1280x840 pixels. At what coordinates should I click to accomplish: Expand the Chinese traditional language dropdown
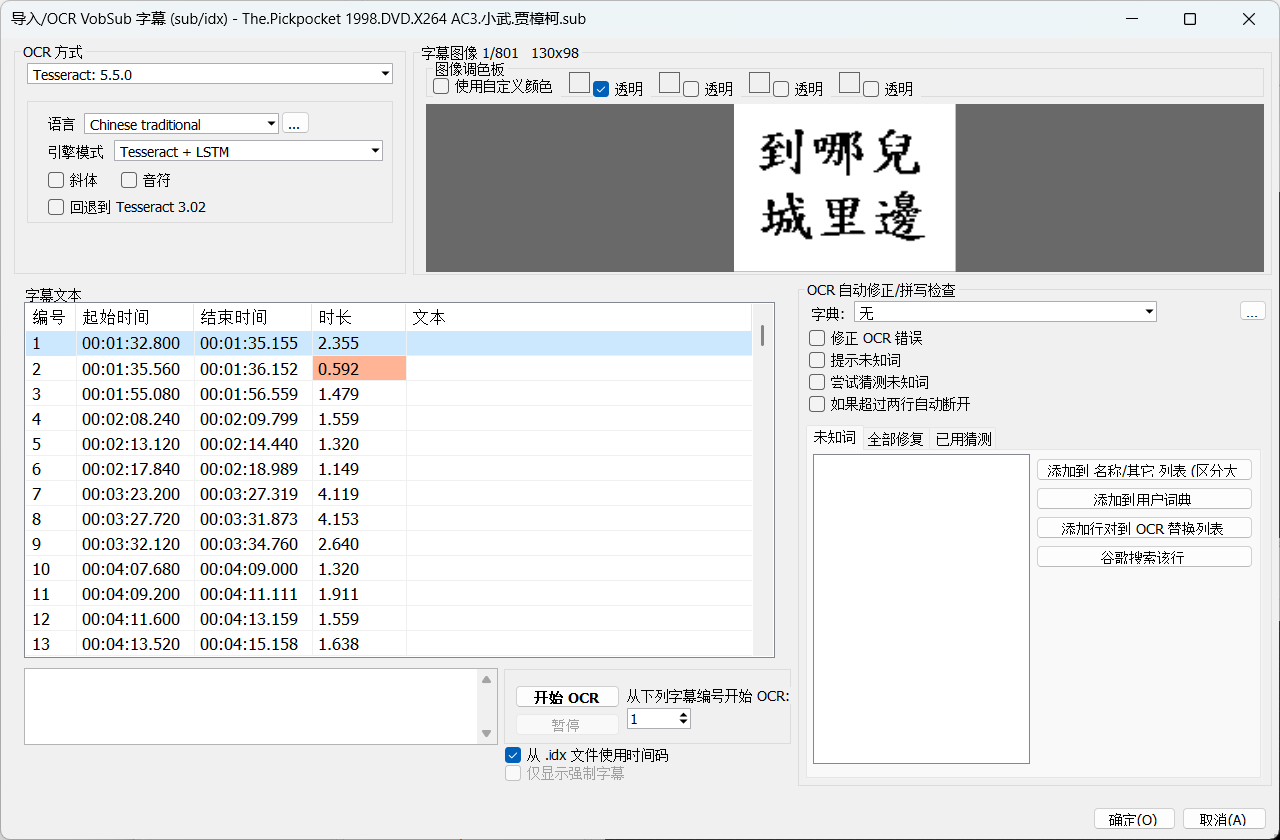(181, 124)
